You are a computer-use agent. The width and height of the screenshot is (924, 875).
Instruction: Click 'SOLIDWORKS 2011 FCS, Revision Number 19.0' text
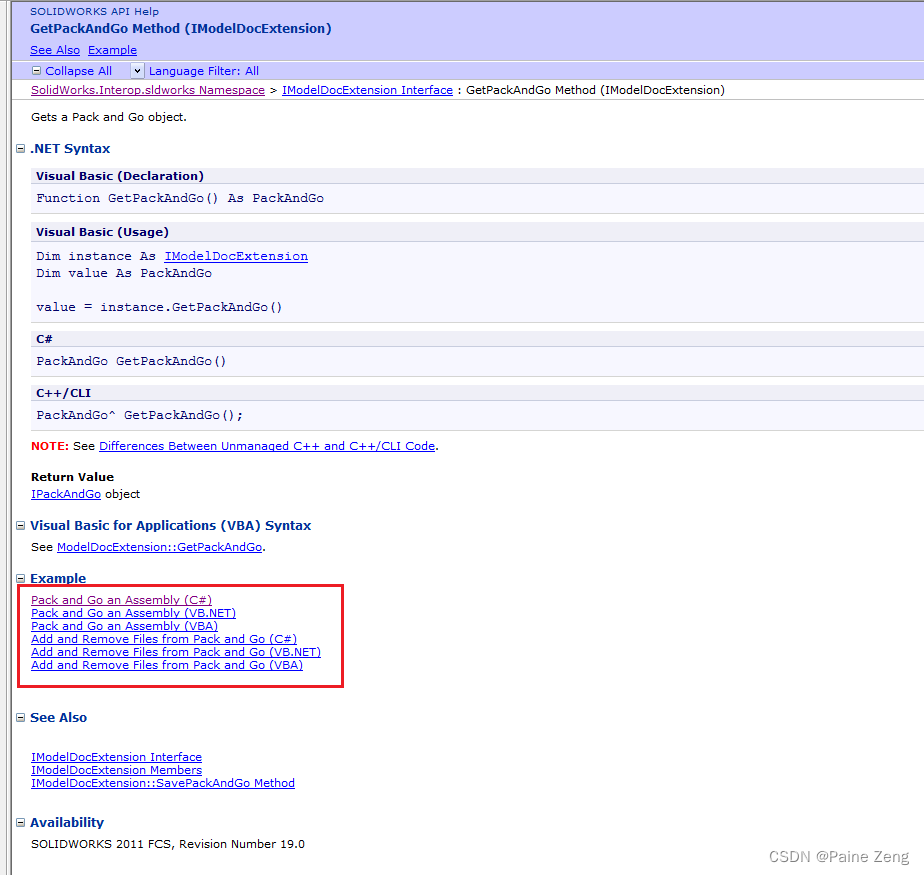168,844
